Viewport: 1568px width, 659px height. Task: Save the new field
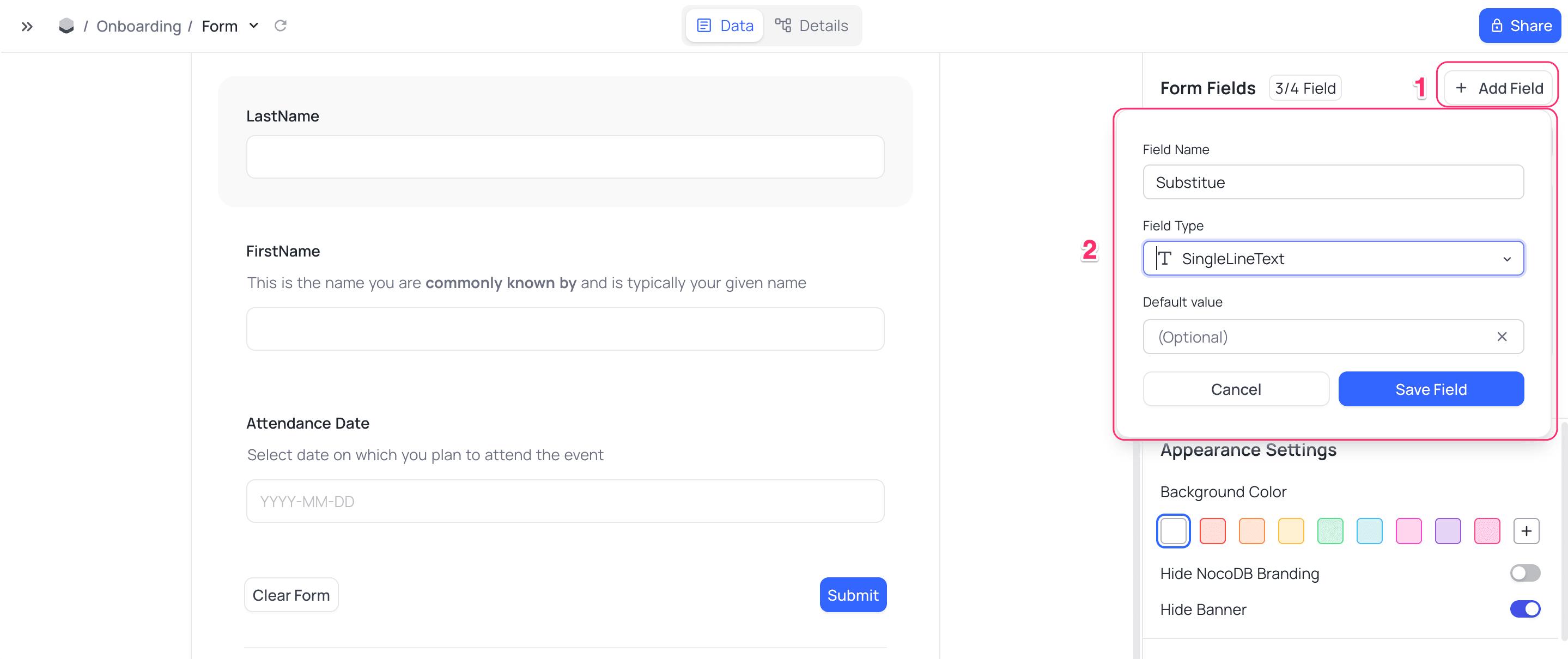1431,389
